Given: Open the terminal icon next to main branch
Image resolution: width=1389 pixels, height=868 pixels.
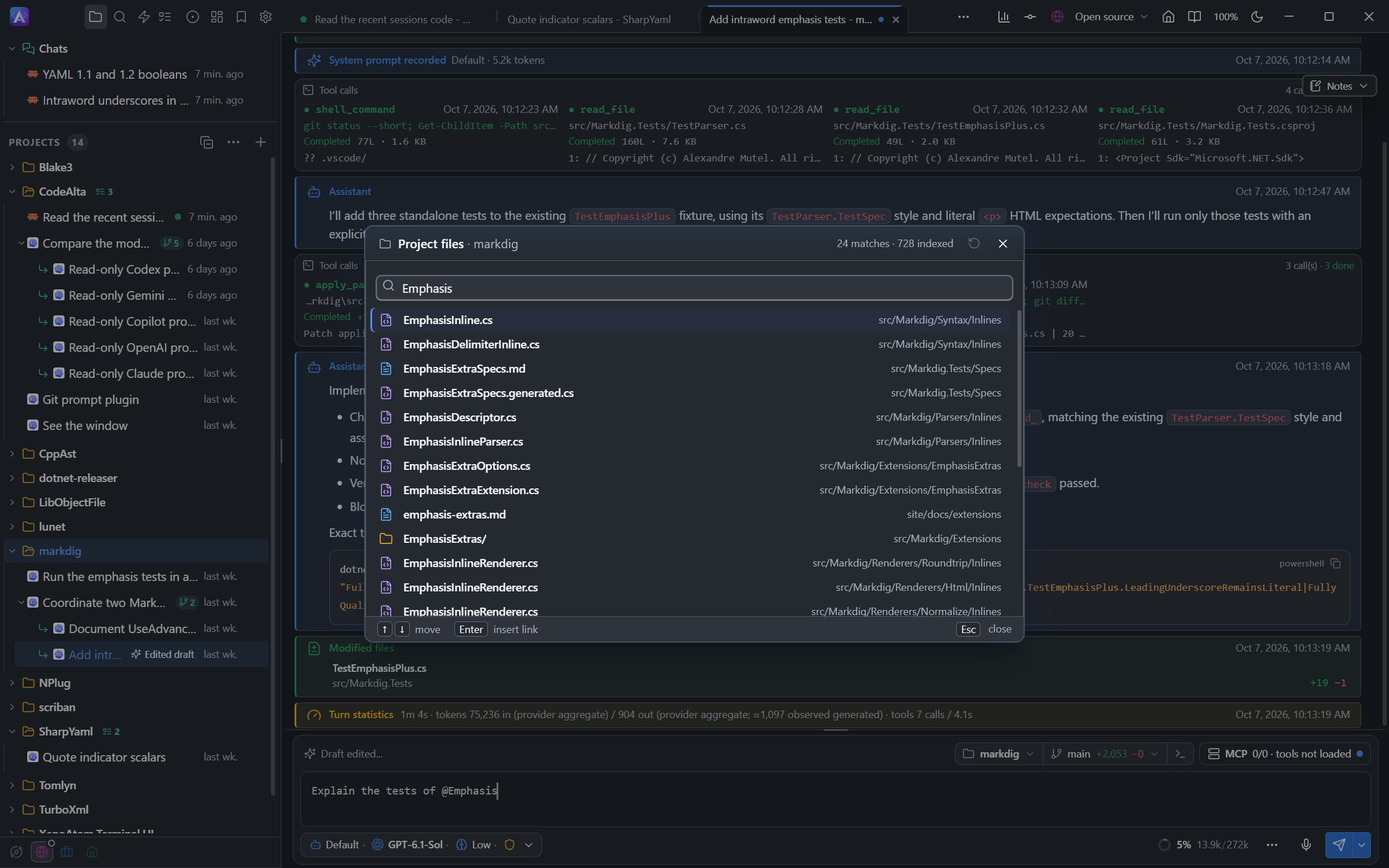Looking at the screenshot, I should (1180, 754).
